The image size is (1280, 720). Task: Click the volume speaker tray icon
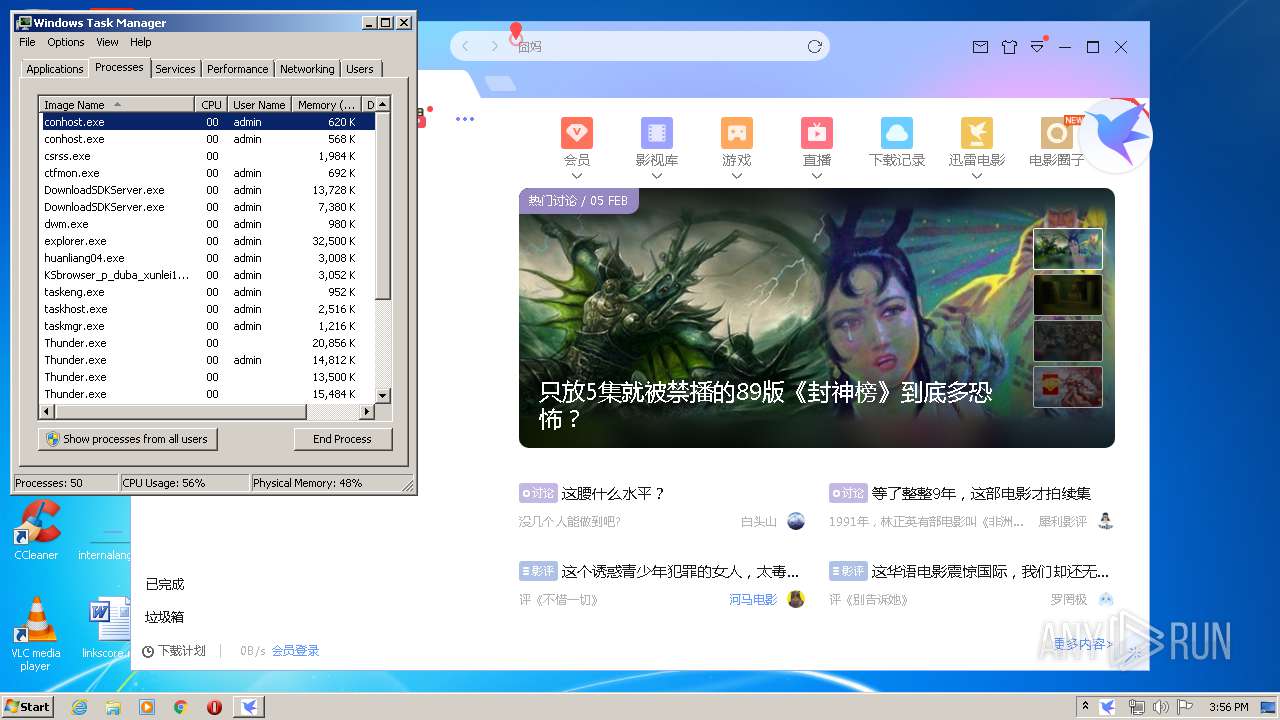[1160, 707]
